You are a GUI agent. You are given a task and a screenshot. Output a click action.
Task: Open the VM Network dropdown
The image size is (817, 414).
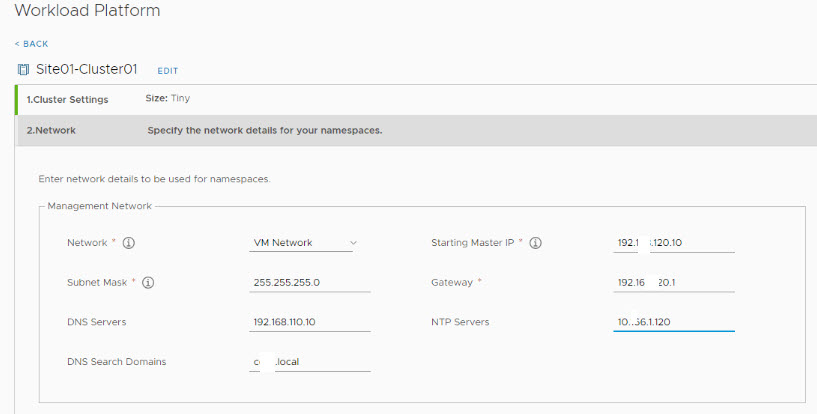(304, 243)
